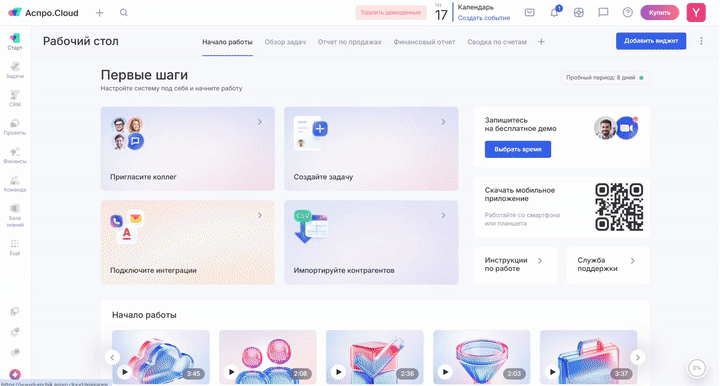This screenshot has height=386, width=720.
Task: Open the Старт sidebar section
Action: [x=15, y=41]
